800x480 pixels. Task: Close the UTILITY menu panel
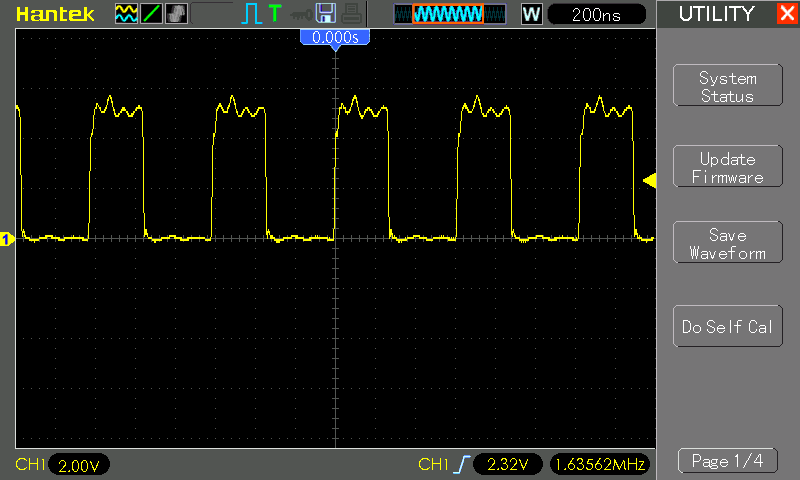pos(786,14)
